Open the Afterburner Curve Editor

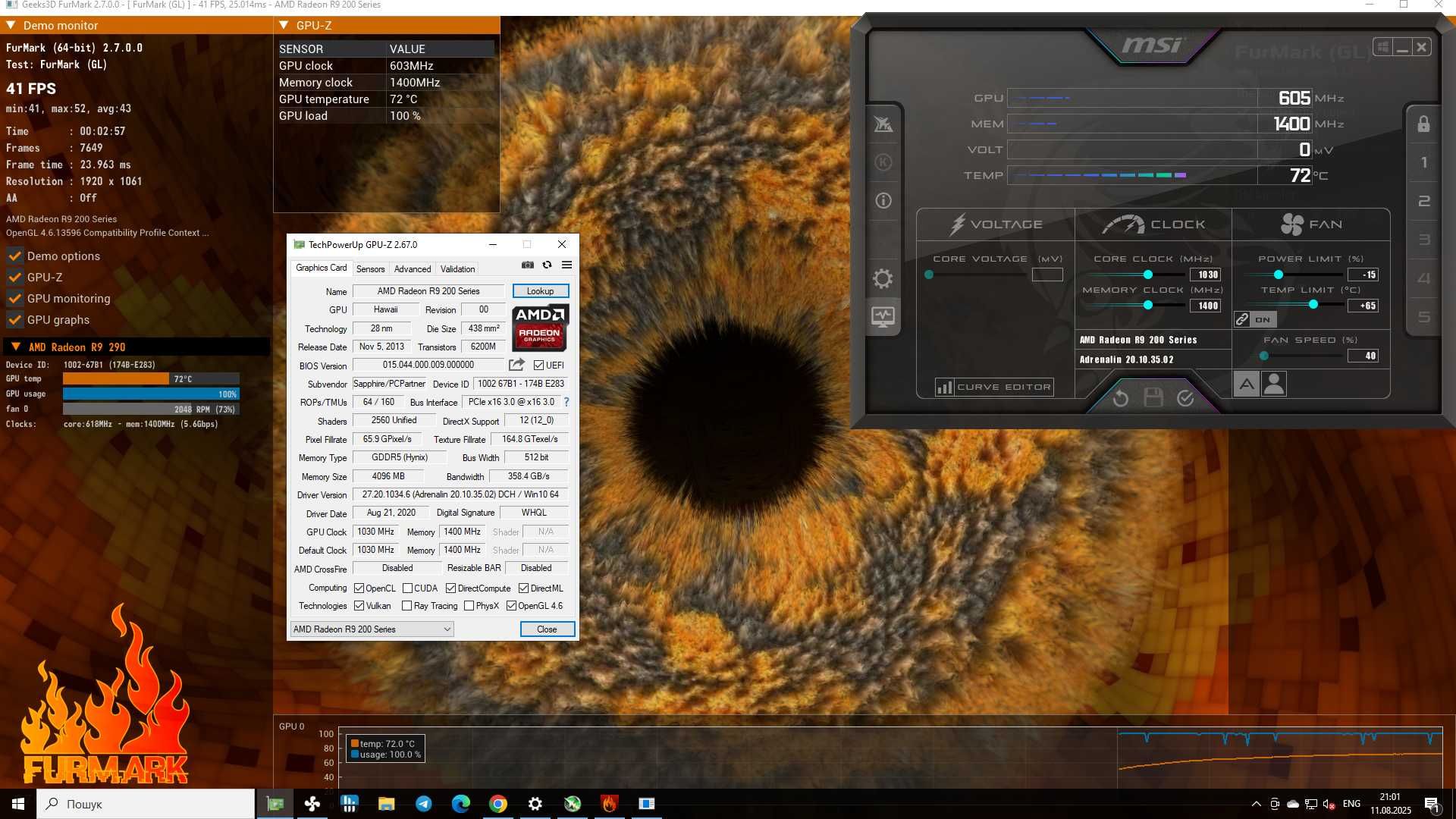[994, 387]
